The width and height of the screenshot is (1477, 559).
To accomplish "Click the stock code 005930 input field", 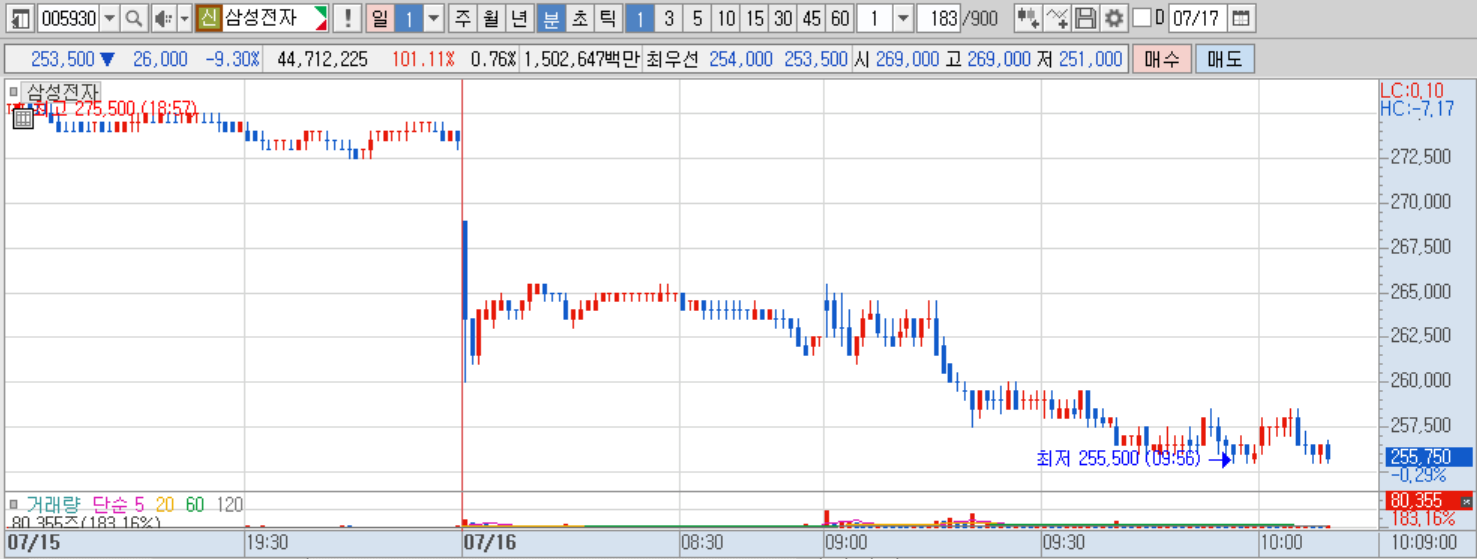I will coord(69,18).
